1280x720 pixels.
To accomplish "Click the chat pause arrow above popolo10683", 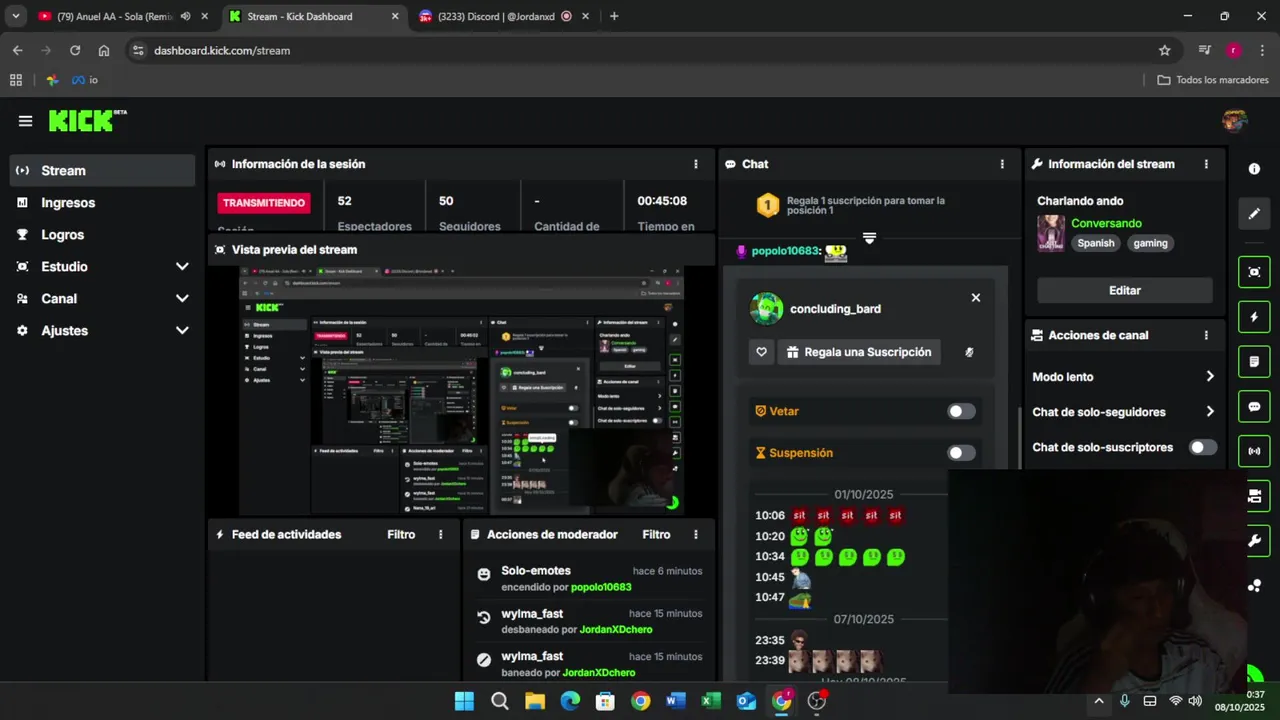I will (869, 238).
